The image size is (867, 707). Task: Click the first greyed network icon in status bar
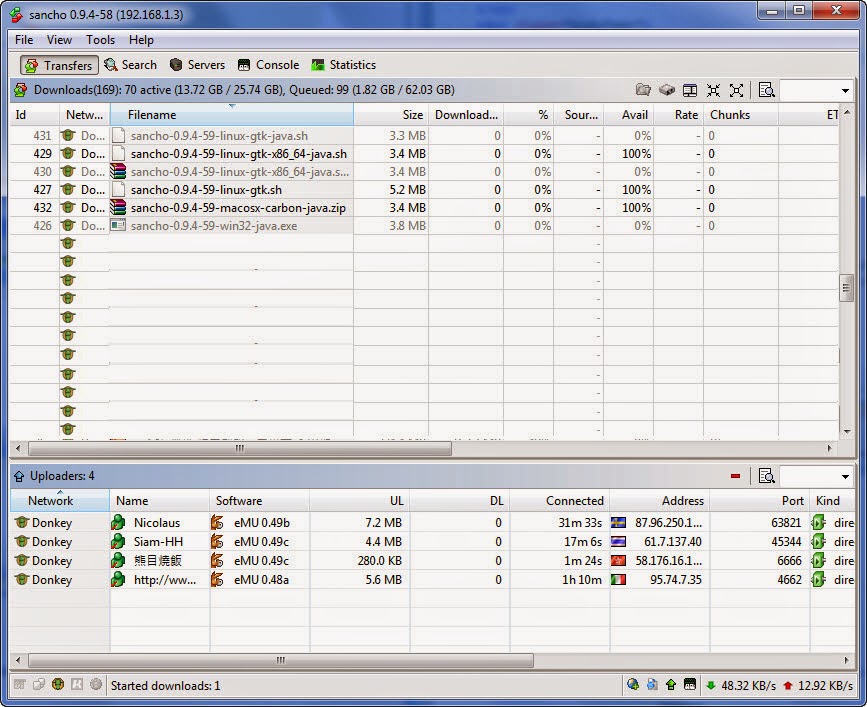click(x=19, y=684)
